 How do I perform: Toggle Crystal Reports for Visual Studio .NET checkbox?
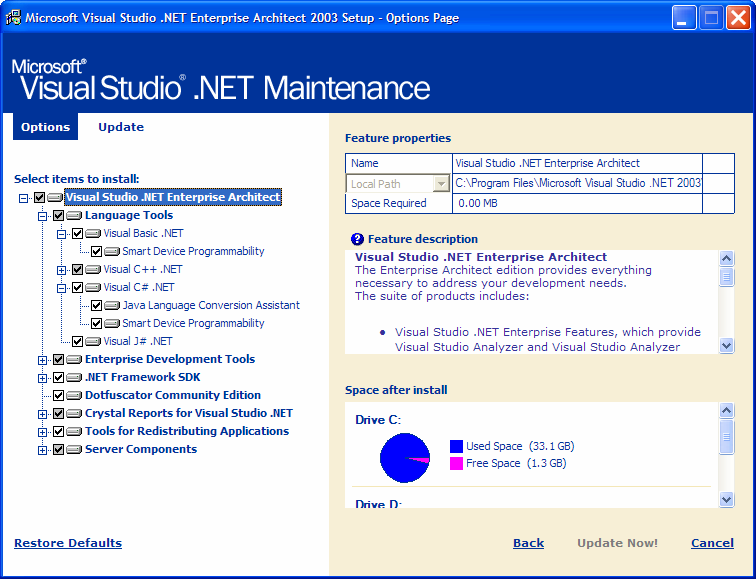click(58, 413)
